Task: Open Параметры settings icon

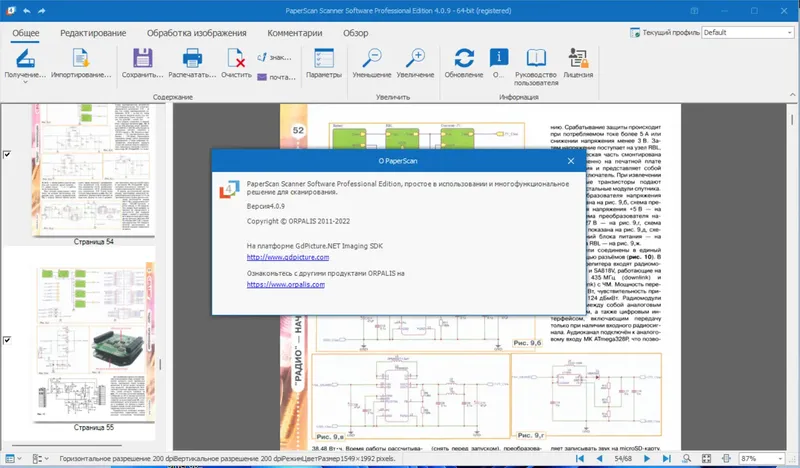Action: coord(323,59)
